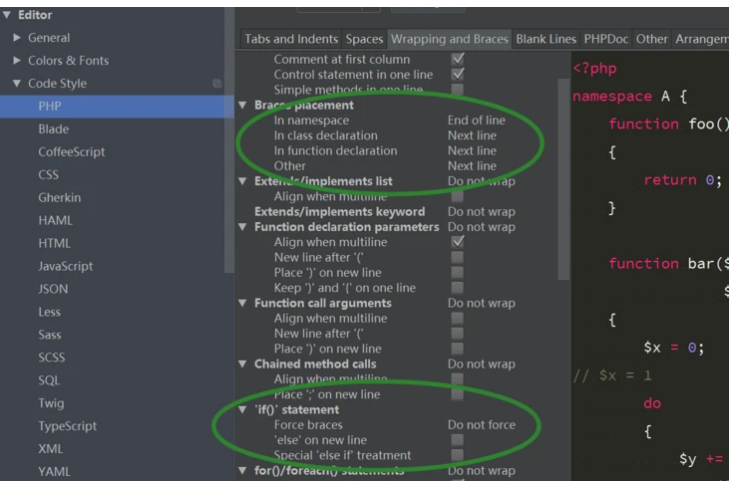Uncheck Control statement in one line
Image resolution: width=731 pixels, height=483 pixels.
[457, 75]
